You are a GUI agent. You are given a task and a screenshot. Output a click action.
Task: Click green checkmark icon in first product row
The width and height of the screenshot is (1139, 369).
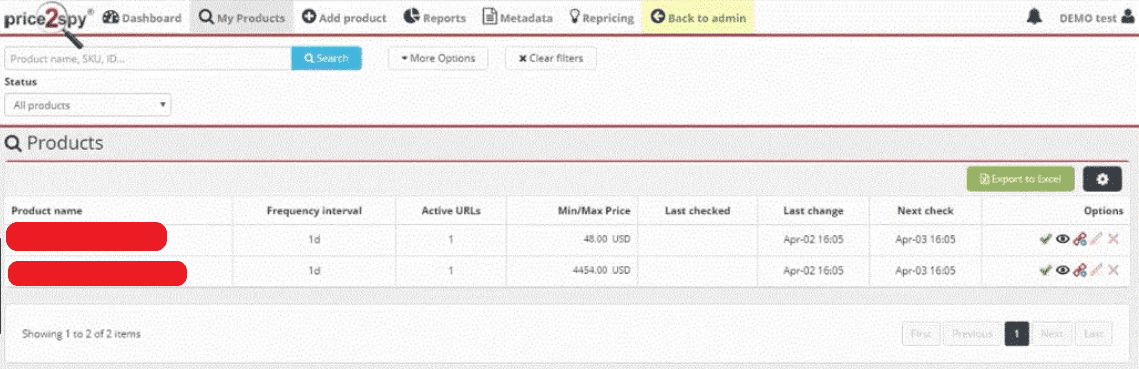[x=1045, y=239]
